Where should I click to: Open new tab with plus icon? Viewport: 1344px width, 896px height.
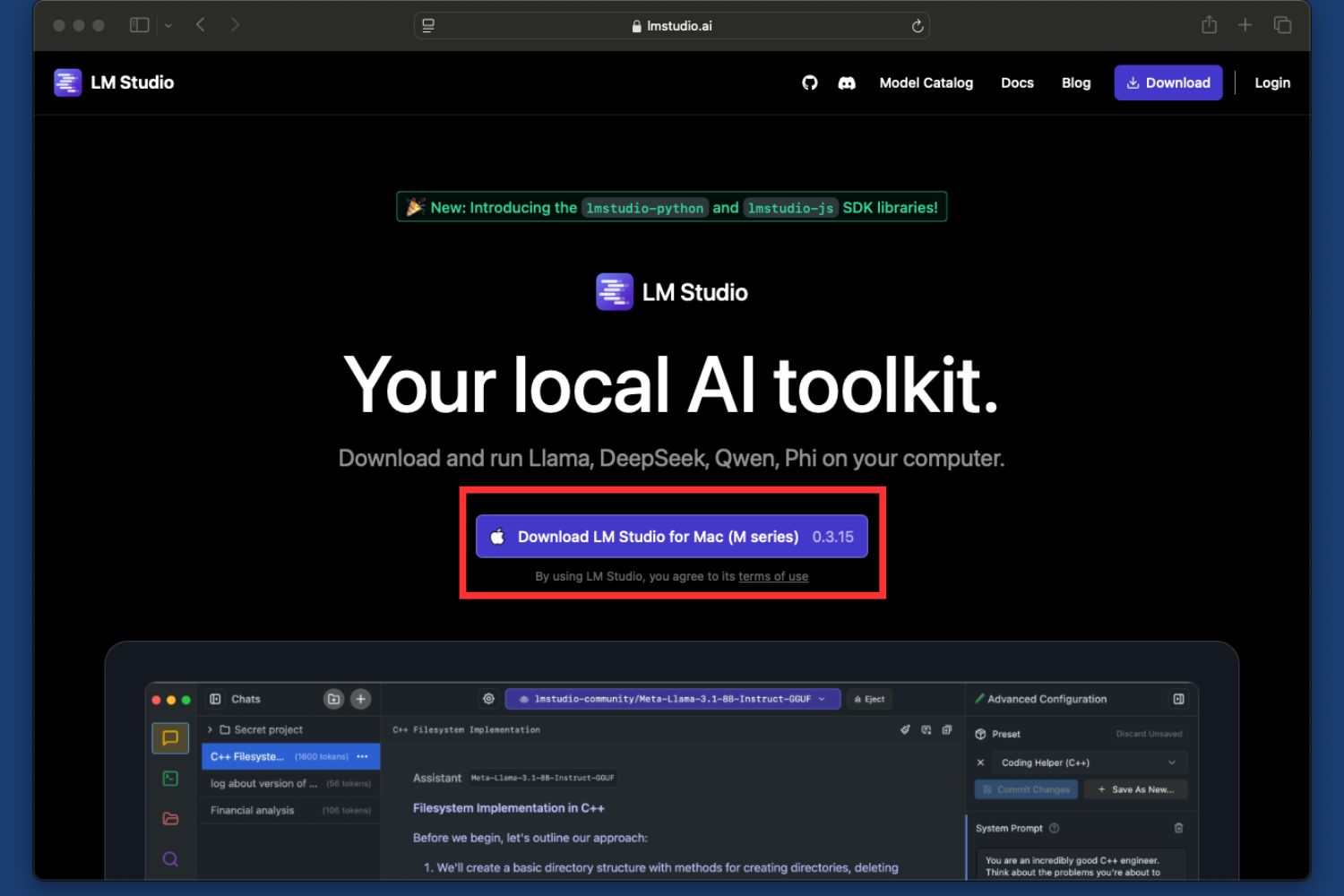(1245, 25)
